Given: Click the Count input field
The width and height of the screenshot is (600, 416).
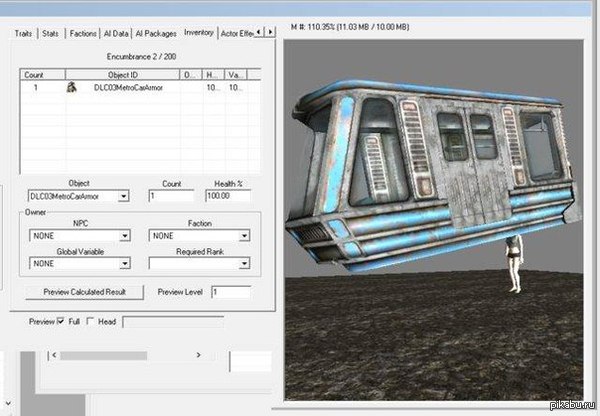Looking at the screenshot, I should coord(171,196).
